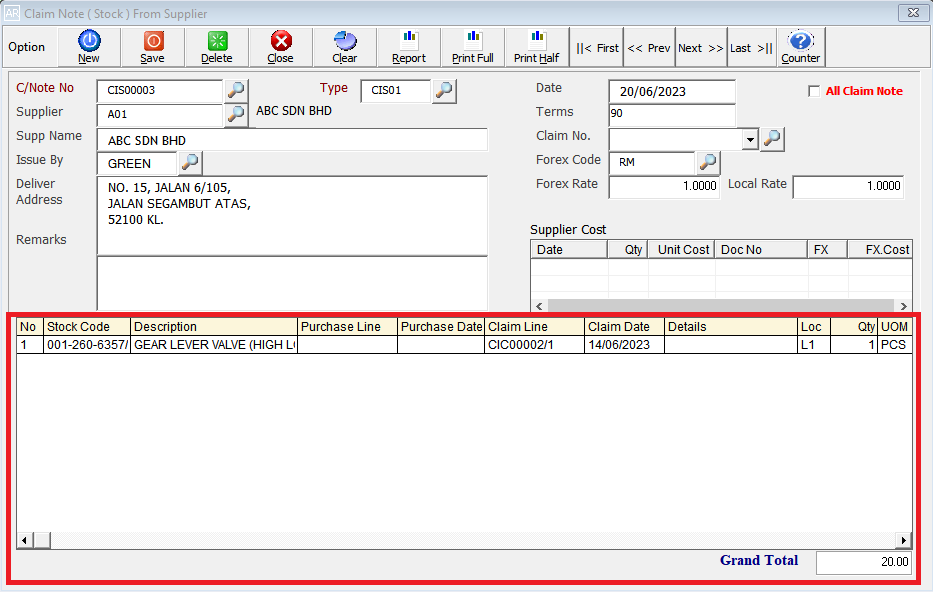Click the Claim Line column header
This screenshot has width=933, height=592.
[534, 327]
